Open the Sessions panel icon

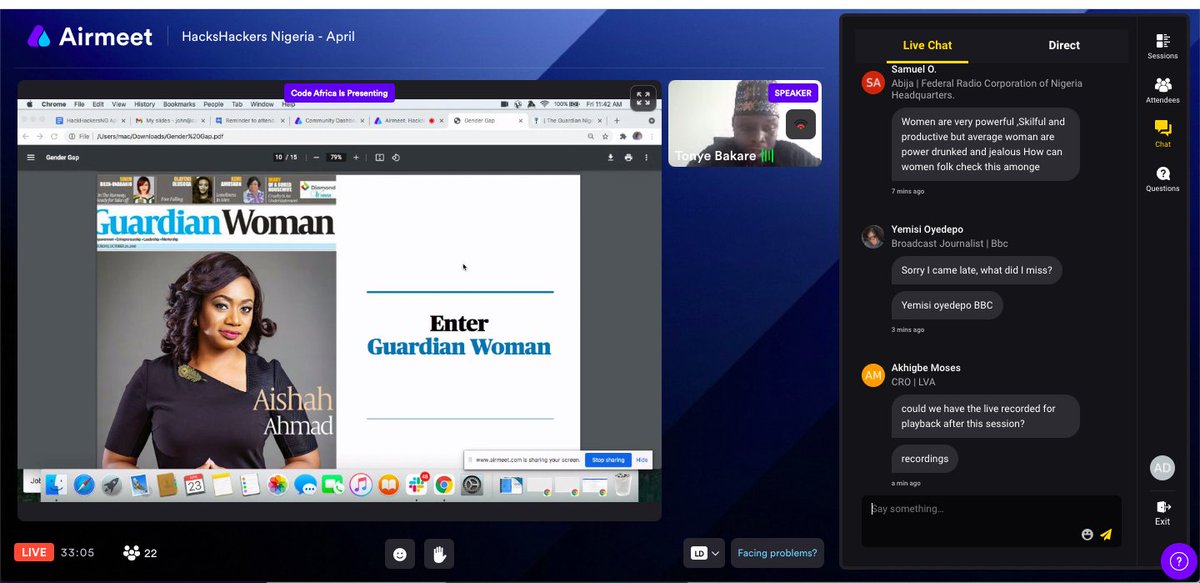point(1162,40)
